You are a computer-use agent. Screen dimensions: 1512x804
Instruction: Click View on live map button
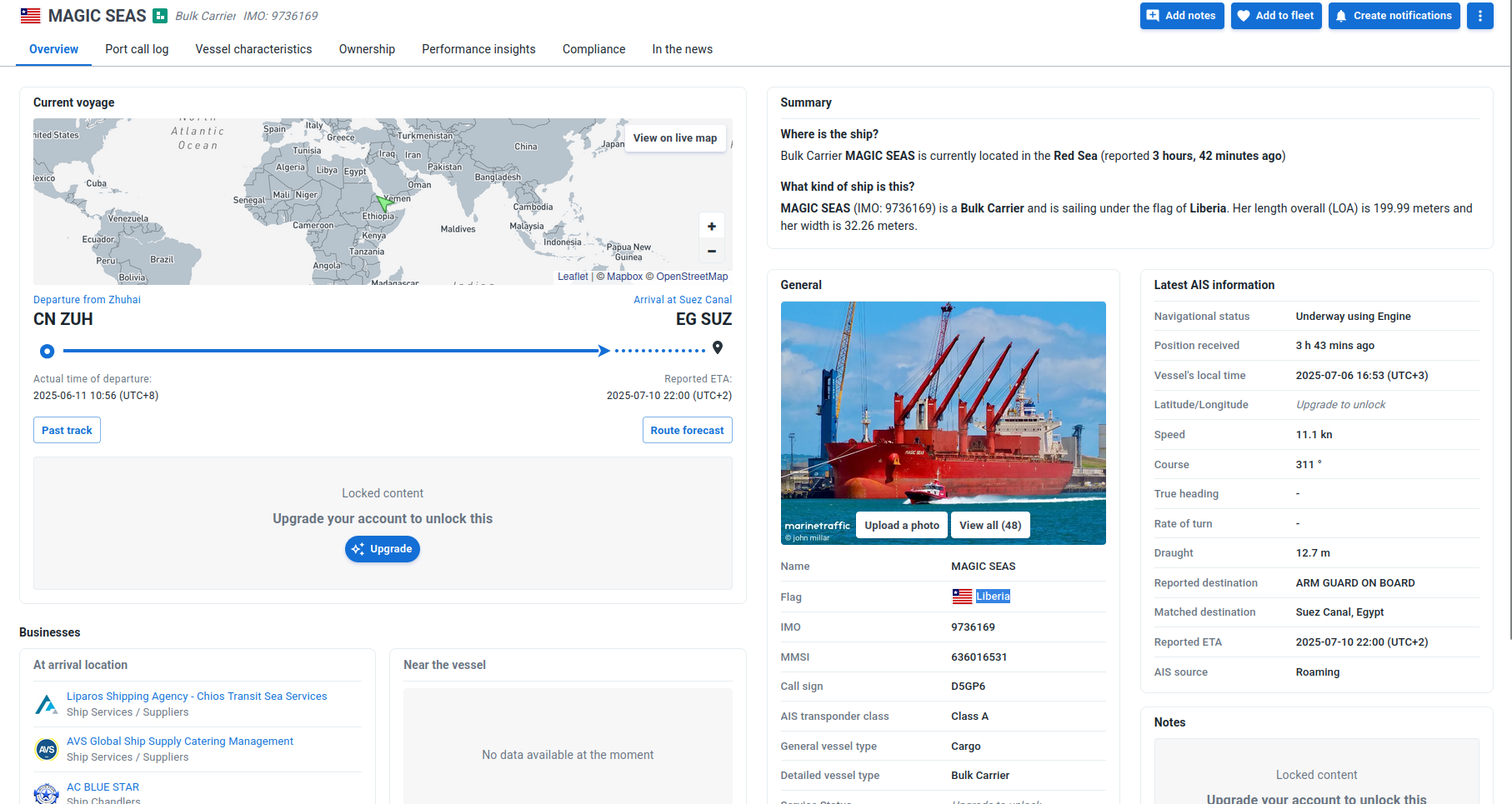[675, 138]
